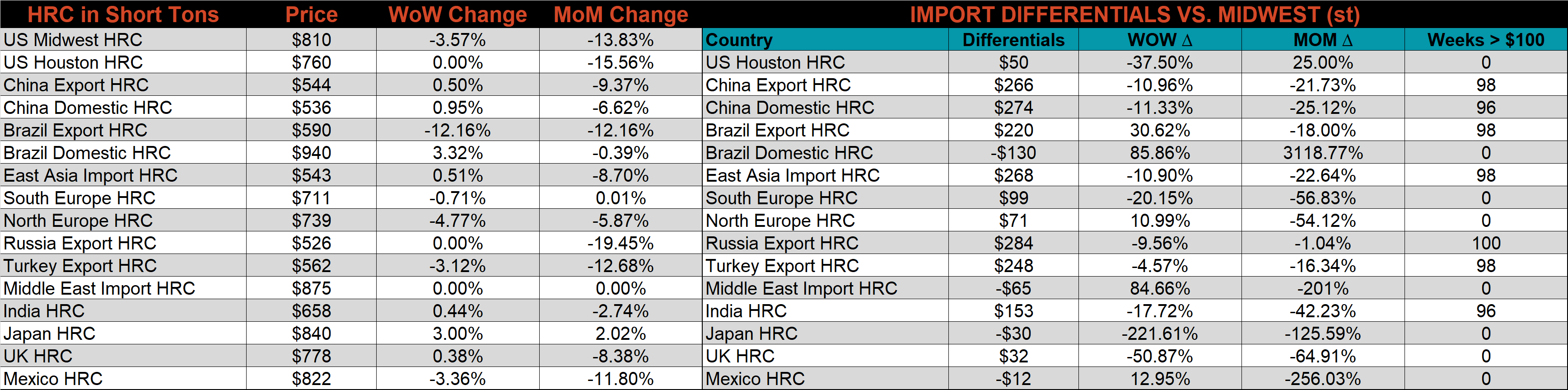The image size is (1568, 390).
Task: Select Japan HRC differential -$30
Action: 1013,334
